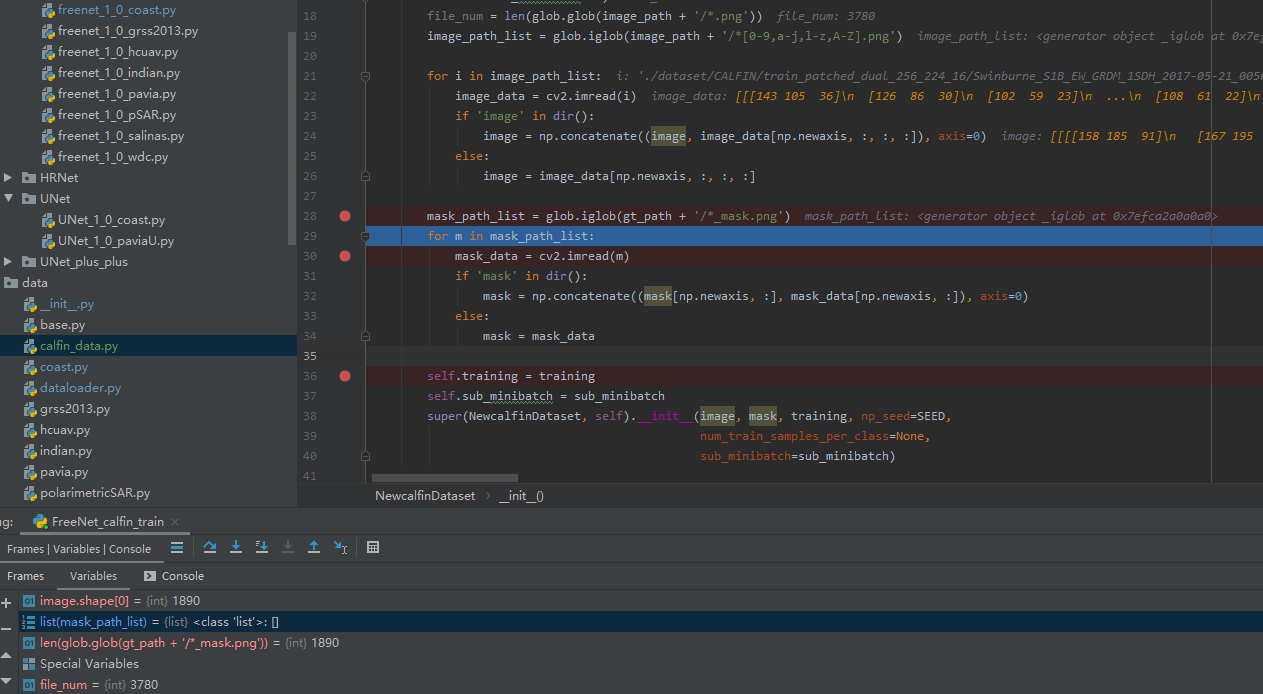The height and width of the screenshot is (694, 1263).
Task: Fold the for loop at line 29
Action: pos(366,236)
